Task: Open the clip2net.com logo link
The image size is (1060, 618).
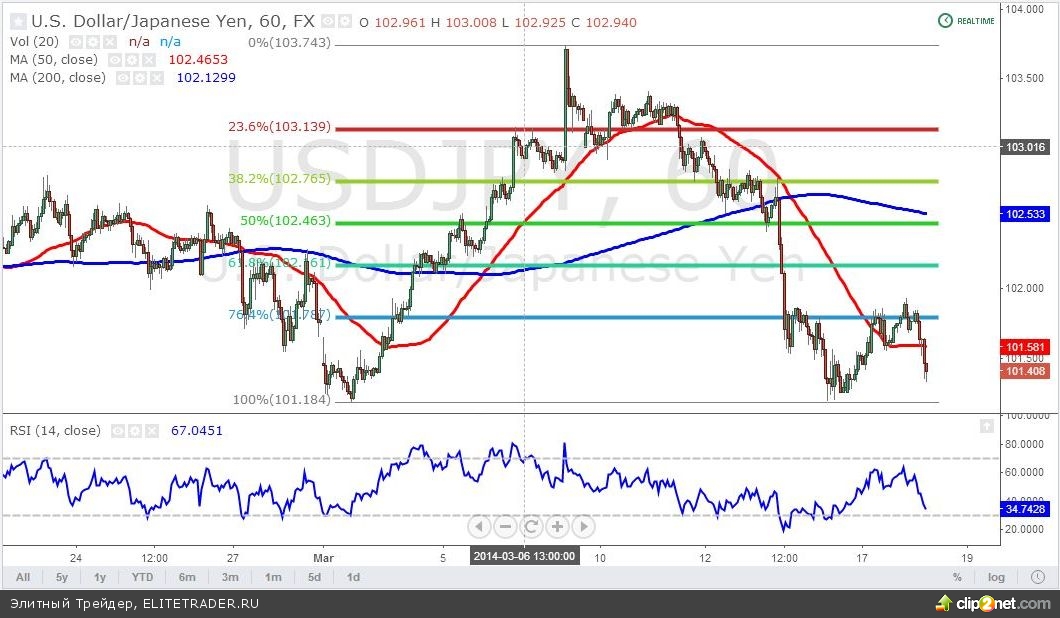Action: [x=992, y=602]
